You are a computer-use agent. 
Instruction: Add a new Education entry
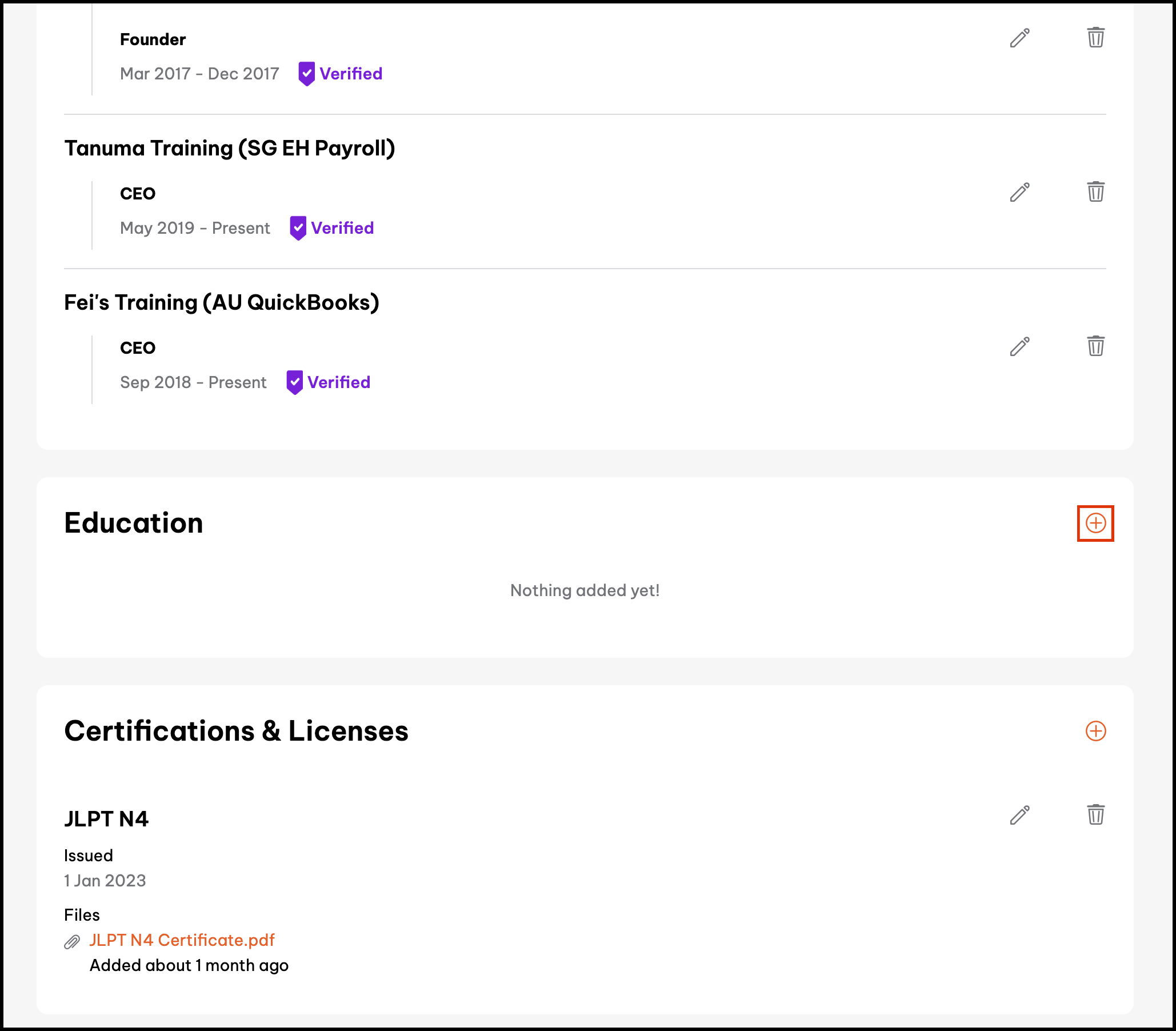1095,523
